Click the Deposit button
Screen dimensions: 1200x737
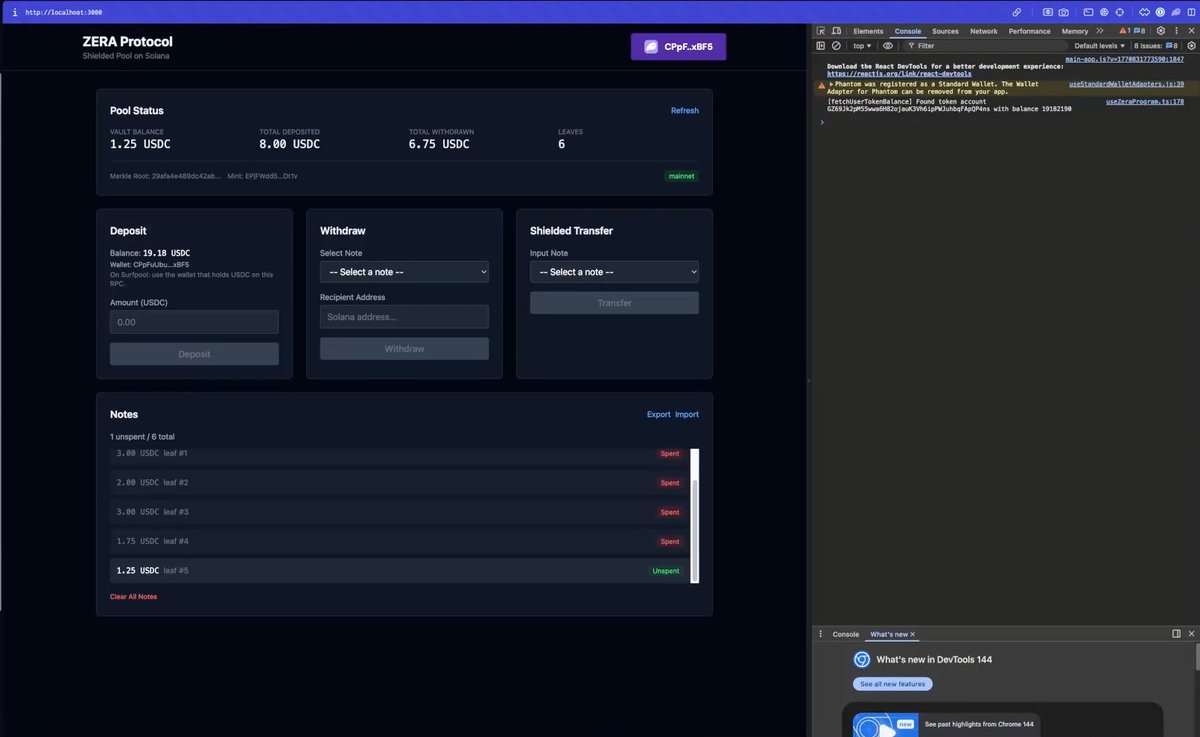click(194, 354)
